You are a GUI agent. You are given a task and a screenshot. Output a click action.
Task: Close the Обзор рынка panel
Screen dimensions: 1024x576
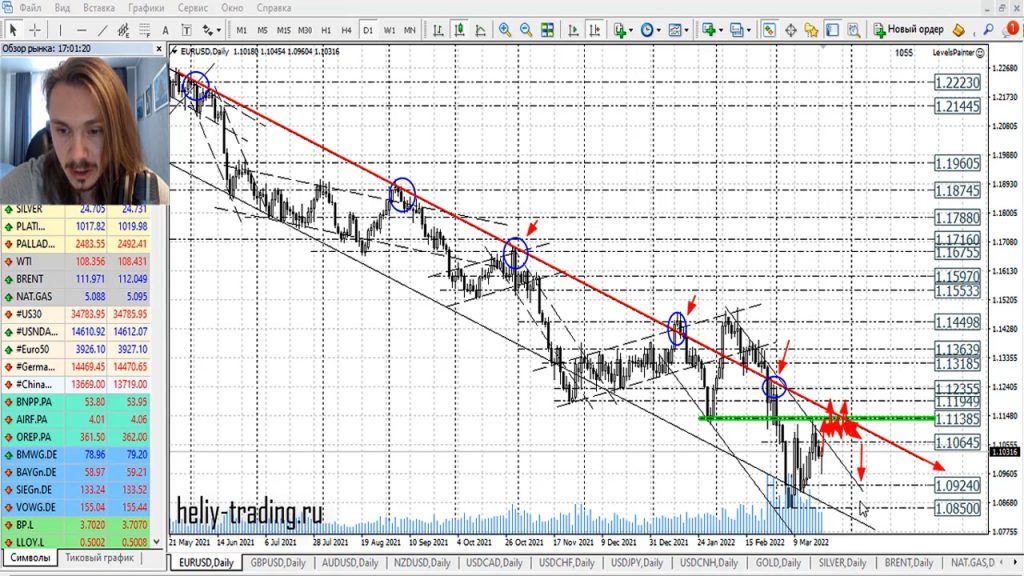click(158, 48)
